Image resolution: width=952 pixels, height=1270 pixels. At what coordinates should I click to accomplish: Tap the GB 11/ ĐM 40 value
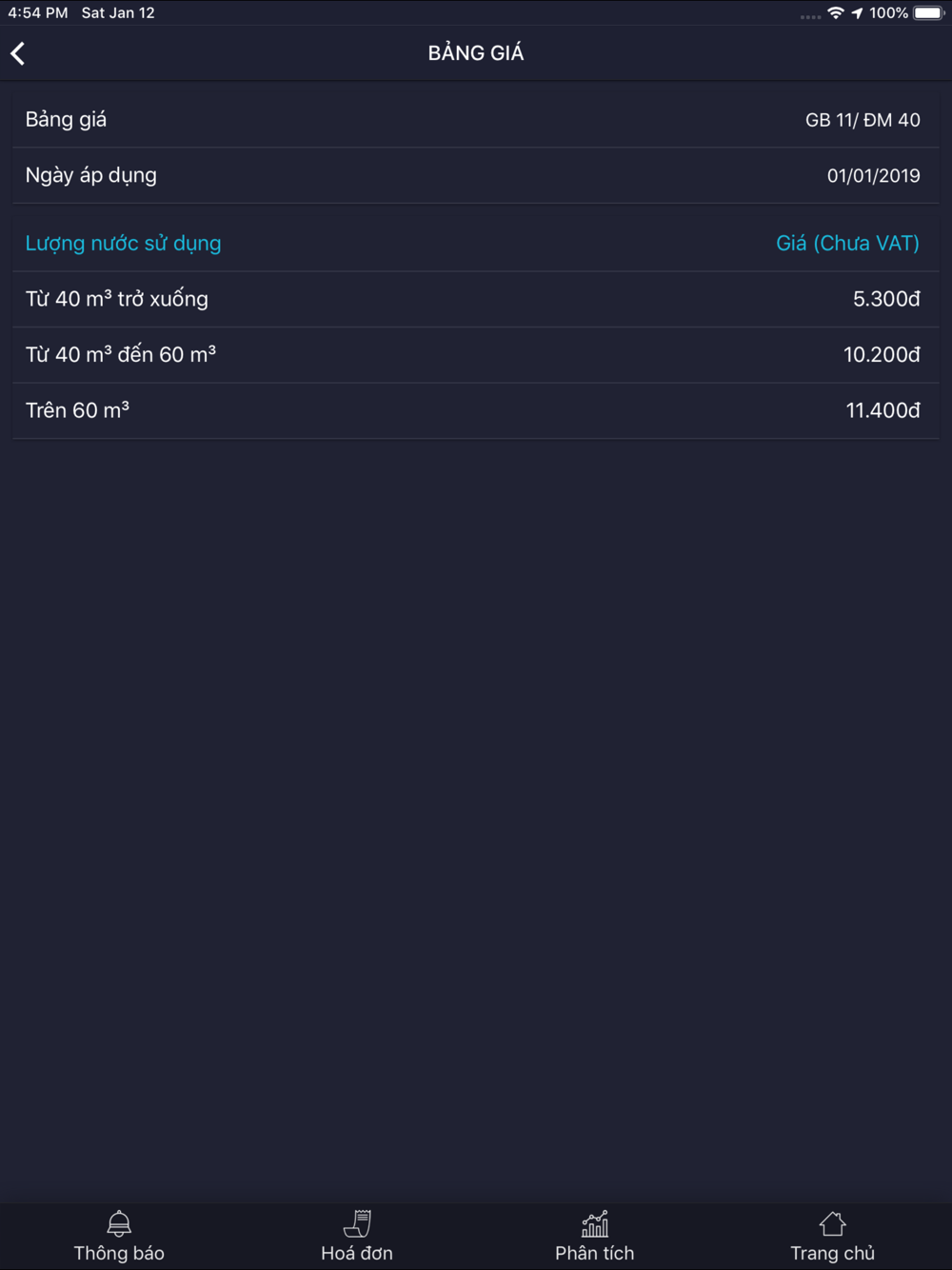click(863, 120)
